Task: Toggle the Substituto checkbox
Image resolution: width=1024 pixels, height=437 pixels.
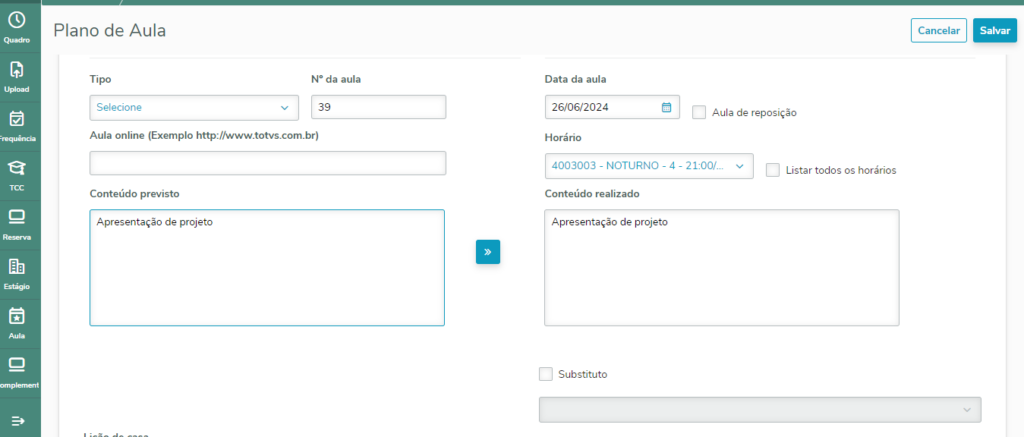Action: pyautogui.click(x=546, y=374)
